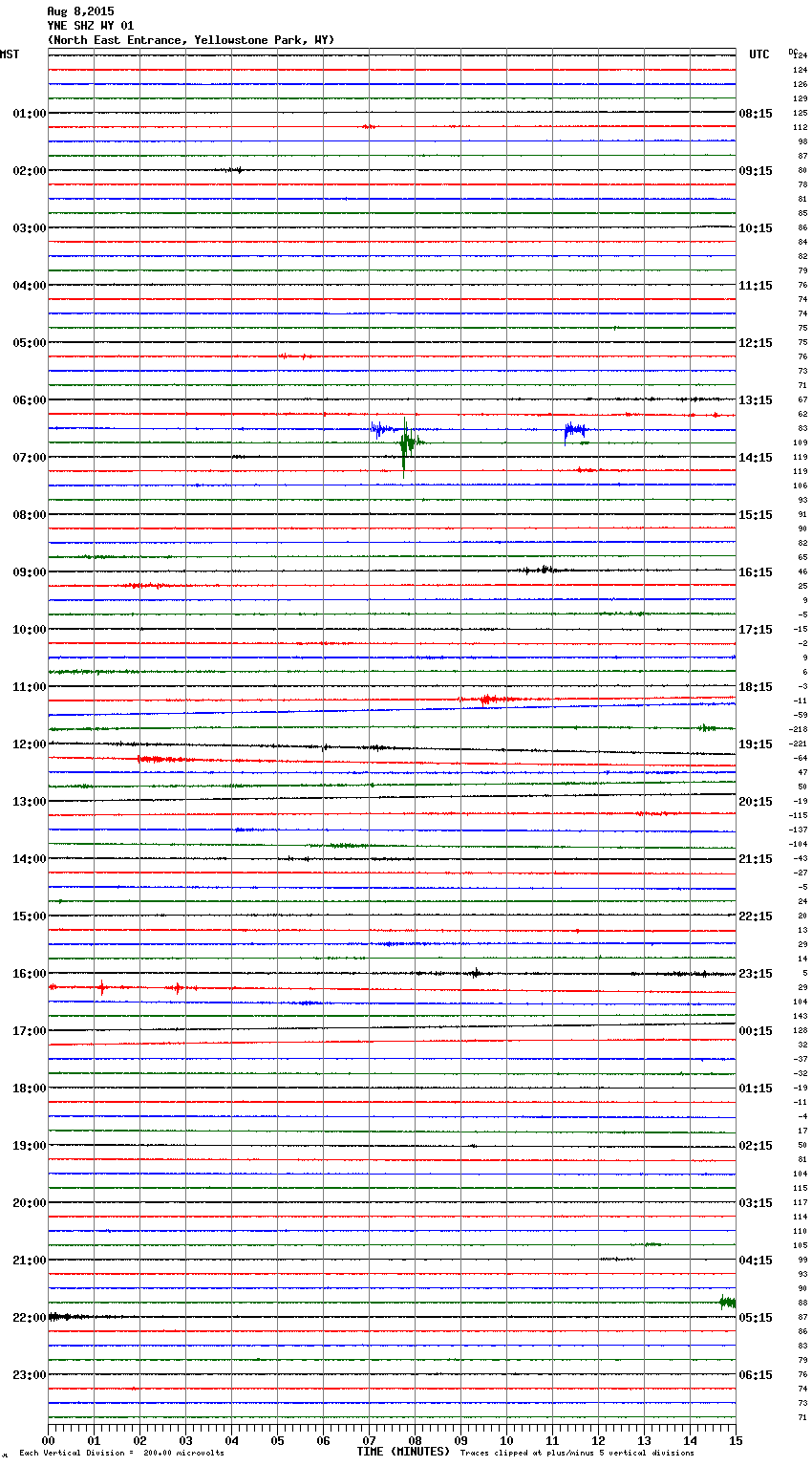Click the '14:15' UTC time label
The width and height of the screenshot is (812, 1466).
pos(756,458)
